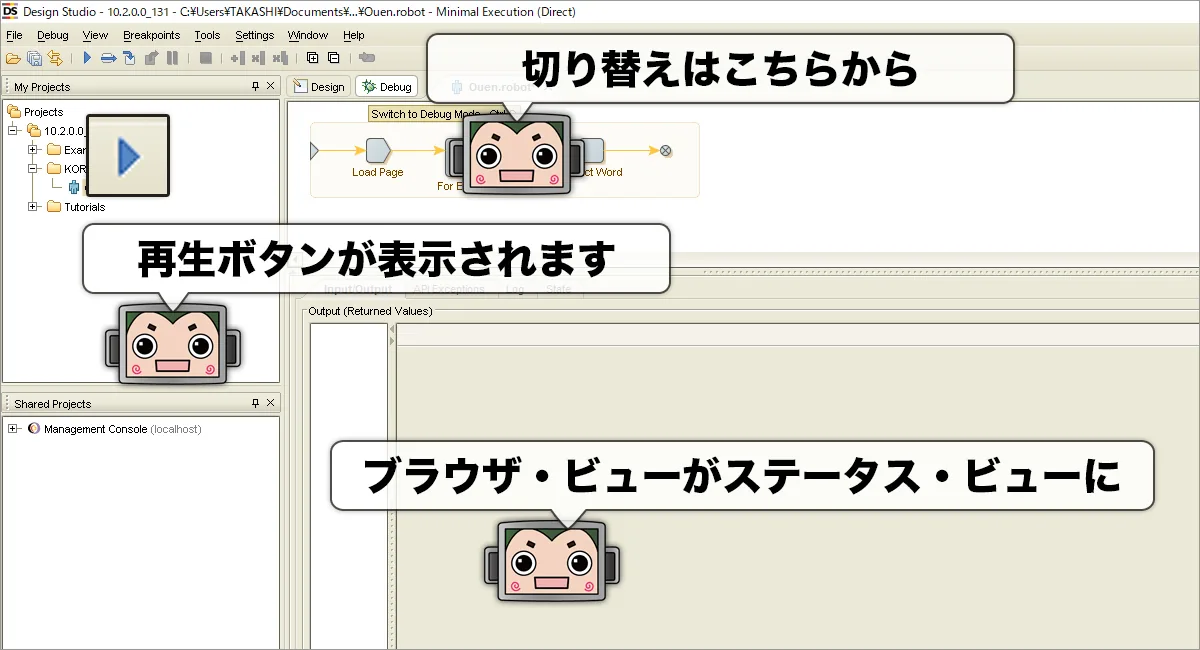Select the Projects root node

pos(35,112)
